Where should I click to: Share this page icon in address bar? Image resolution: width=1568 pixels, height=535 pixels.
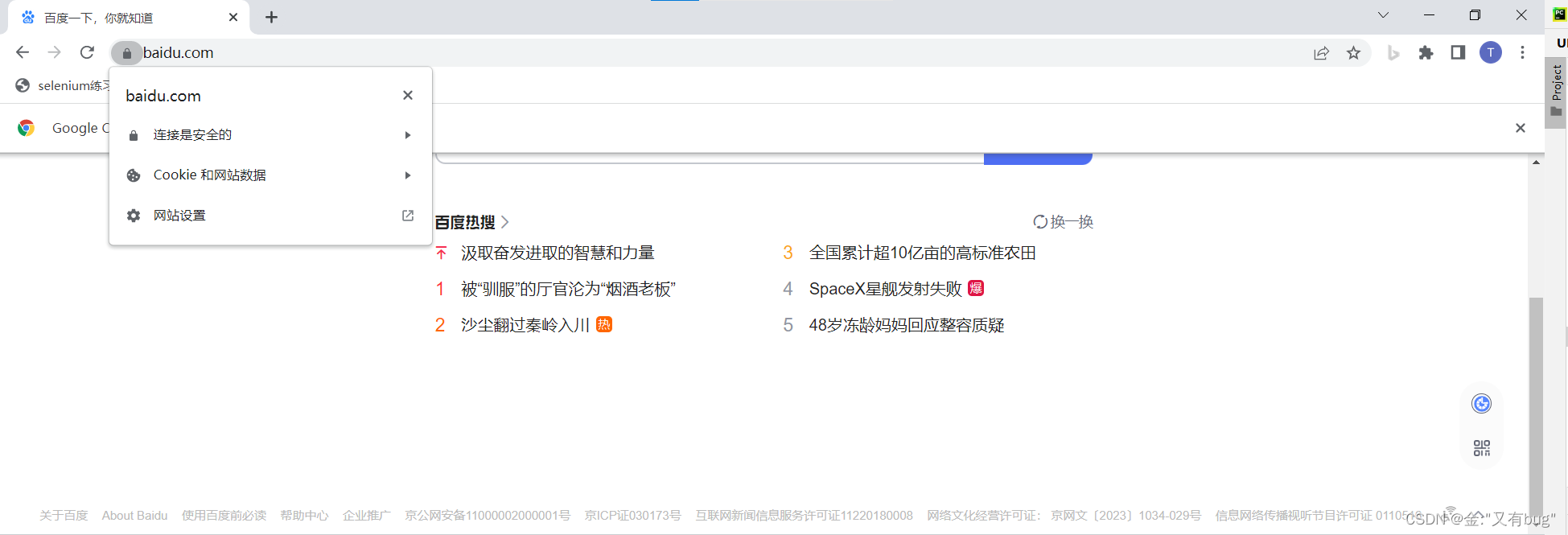click(1321, 53)
